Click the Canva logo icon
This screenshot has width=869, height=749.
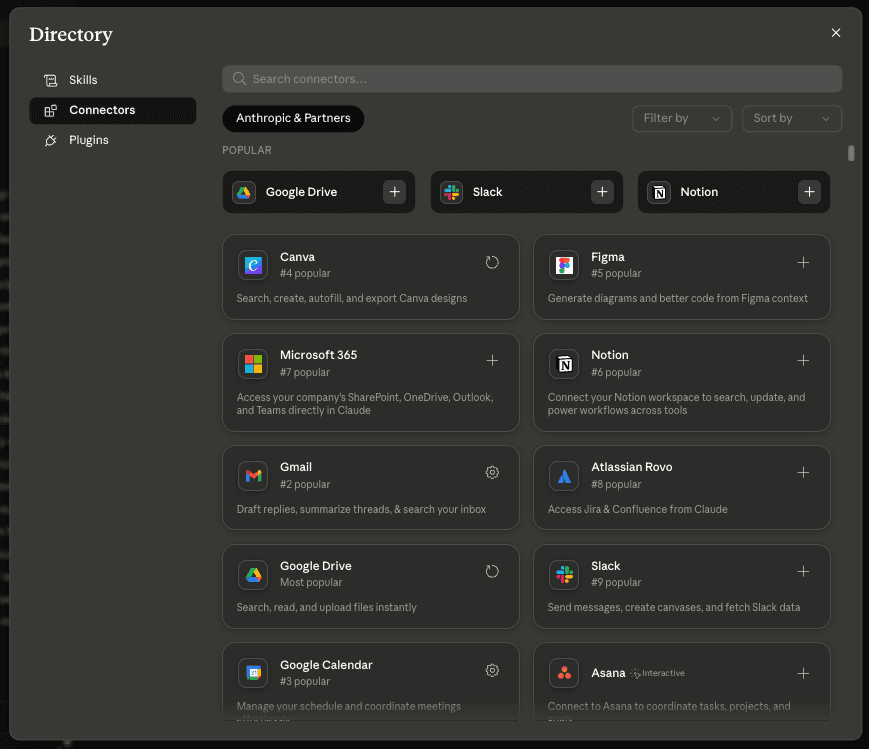(253, 265)
